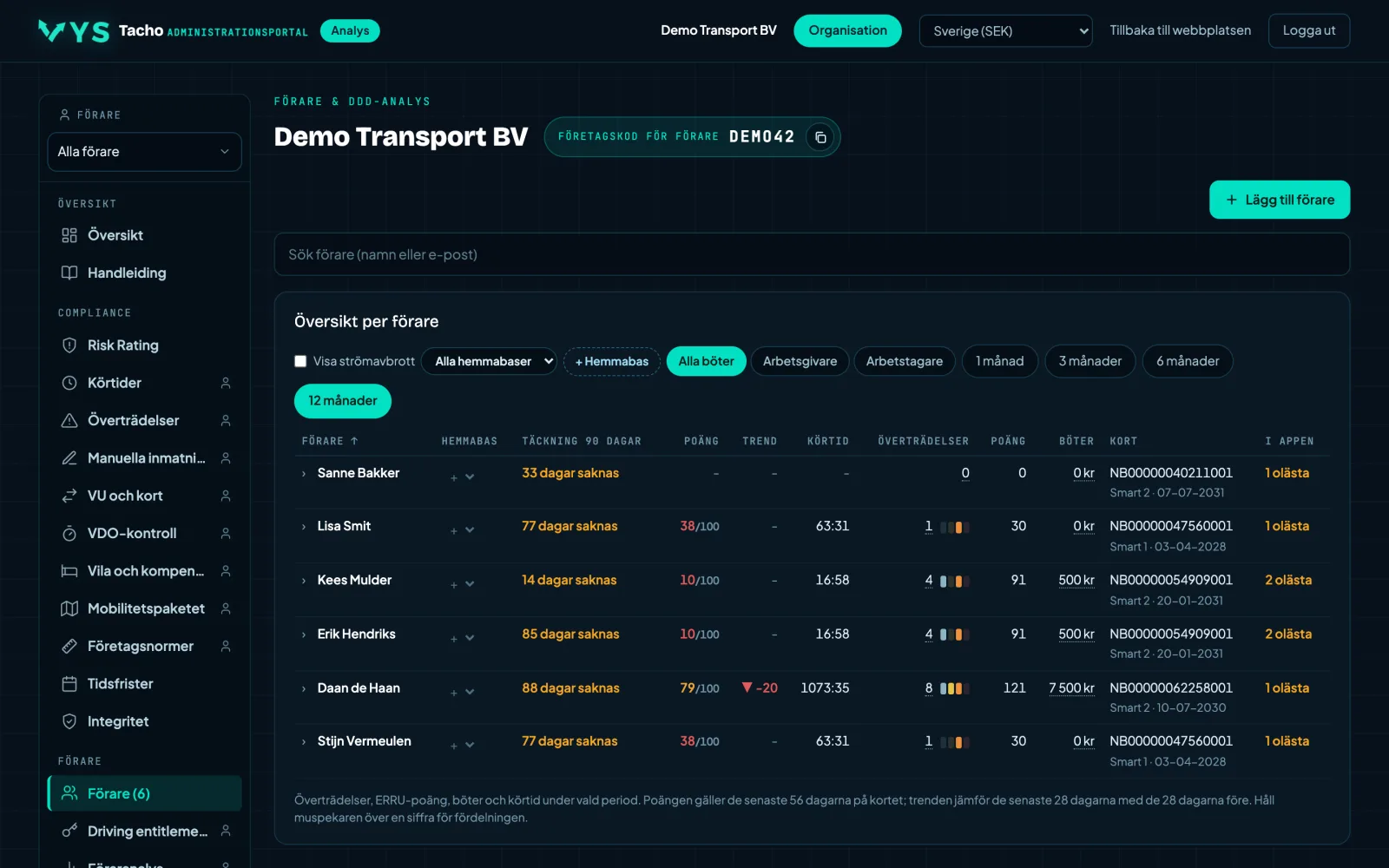
Task: Click the Överträdelser warning triangle icon
Action: coord(69,420)
